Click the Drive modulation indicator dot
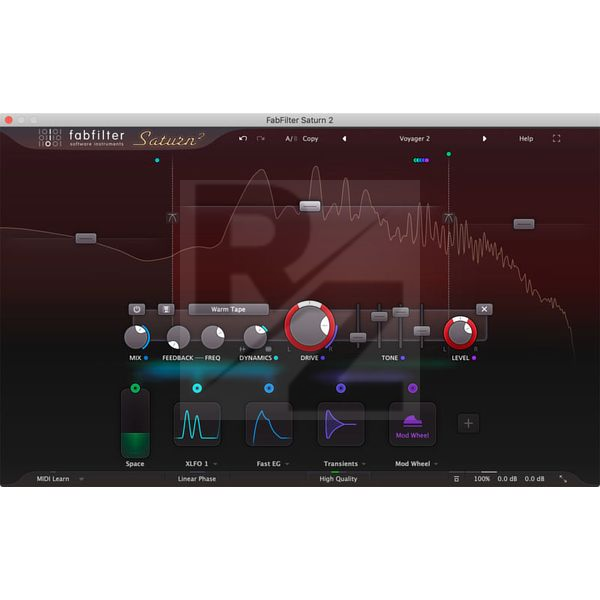This screenshot has width=600, height=600. 323,358
